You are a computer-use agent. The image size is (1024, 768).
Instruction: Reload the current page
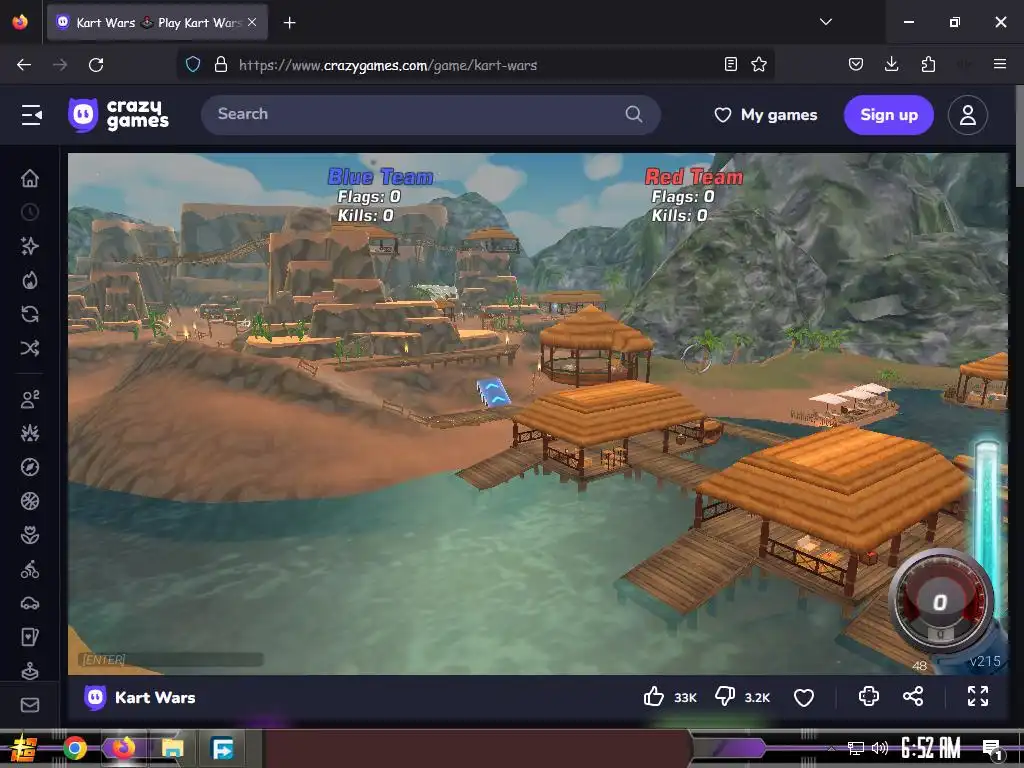[x=96, y=65]
